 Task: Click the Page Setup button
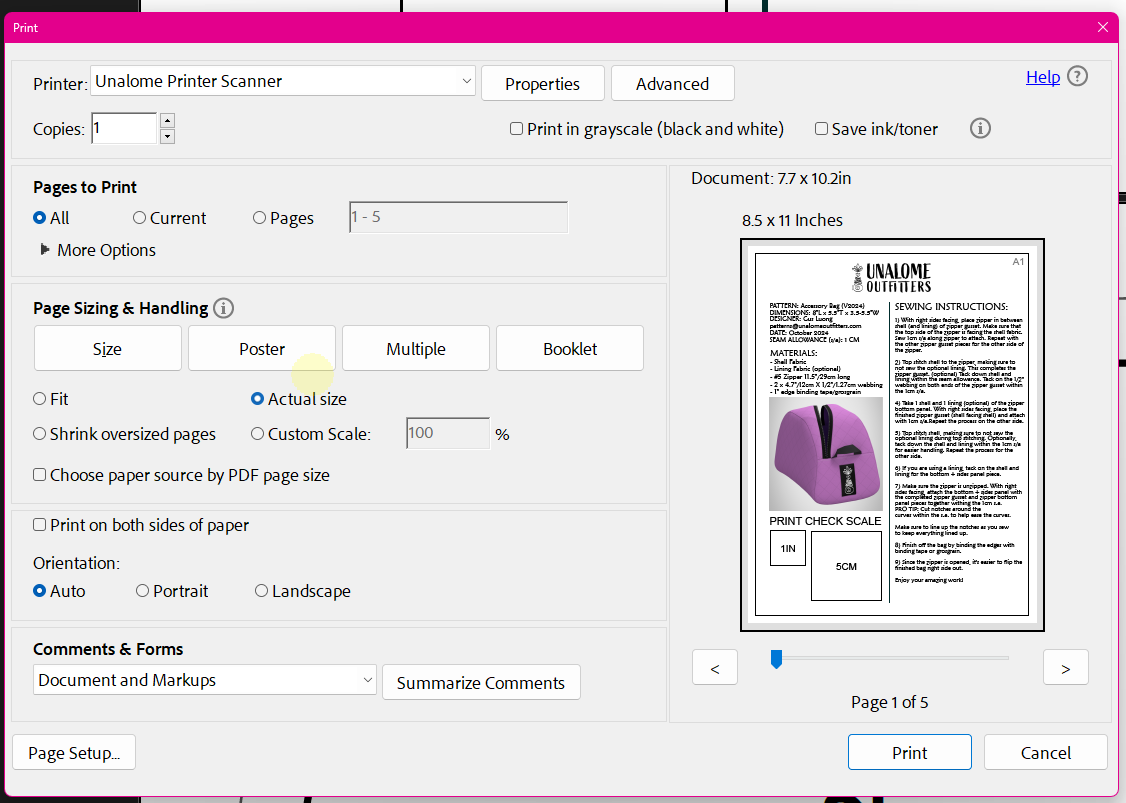(74, 753)
